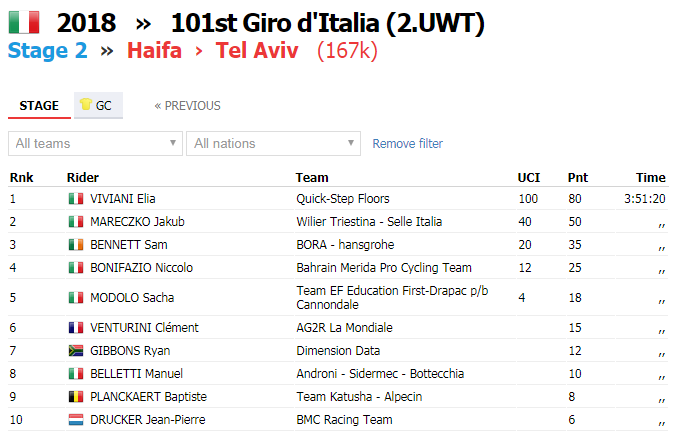Open the All nations dropdown

(x=273, y=143)
